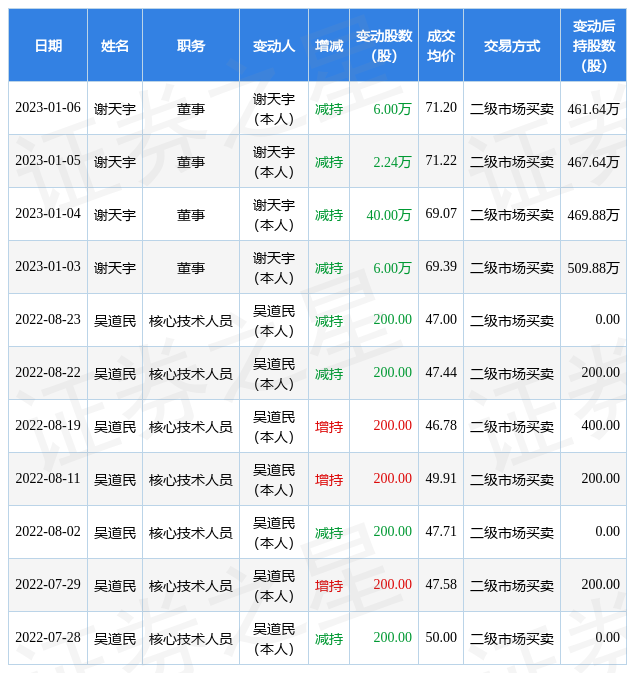Click holdings value 509.88万

pyautogui.click(x=594, y=268)
